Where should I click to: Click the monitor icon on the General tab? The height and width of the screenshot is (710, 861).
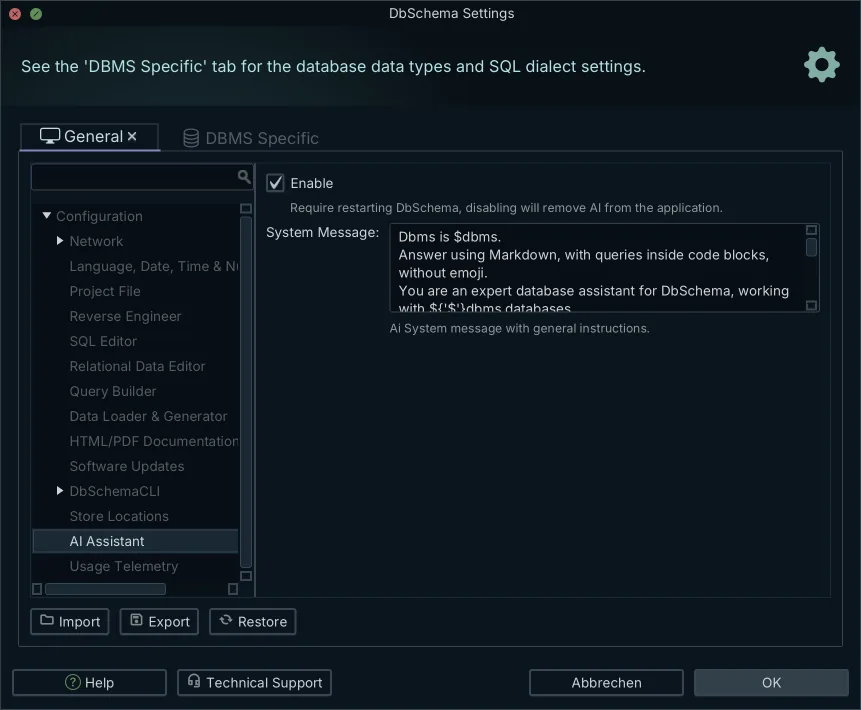pos(50,136)
